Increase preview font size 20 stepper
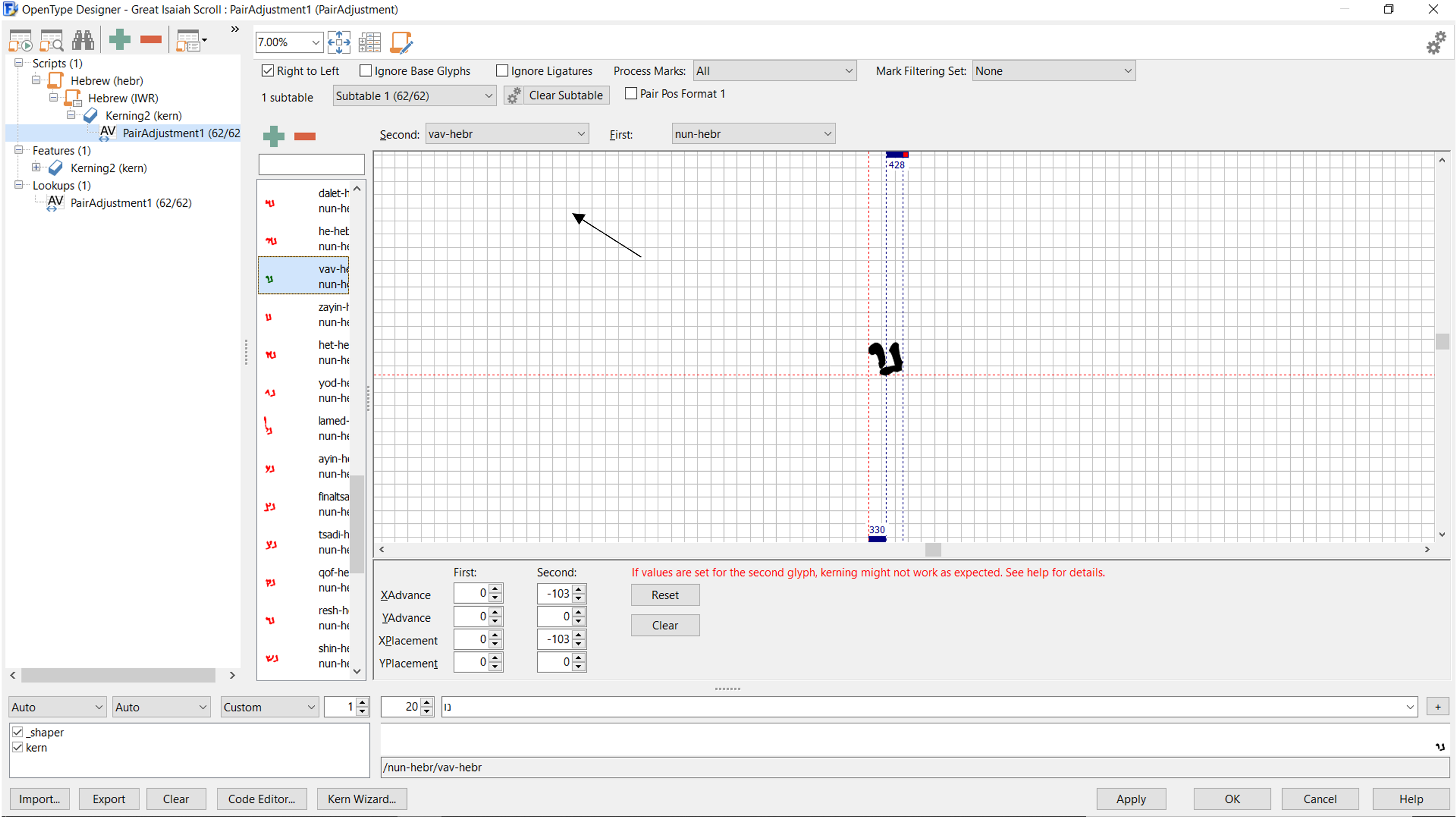 tap(427, 703)
